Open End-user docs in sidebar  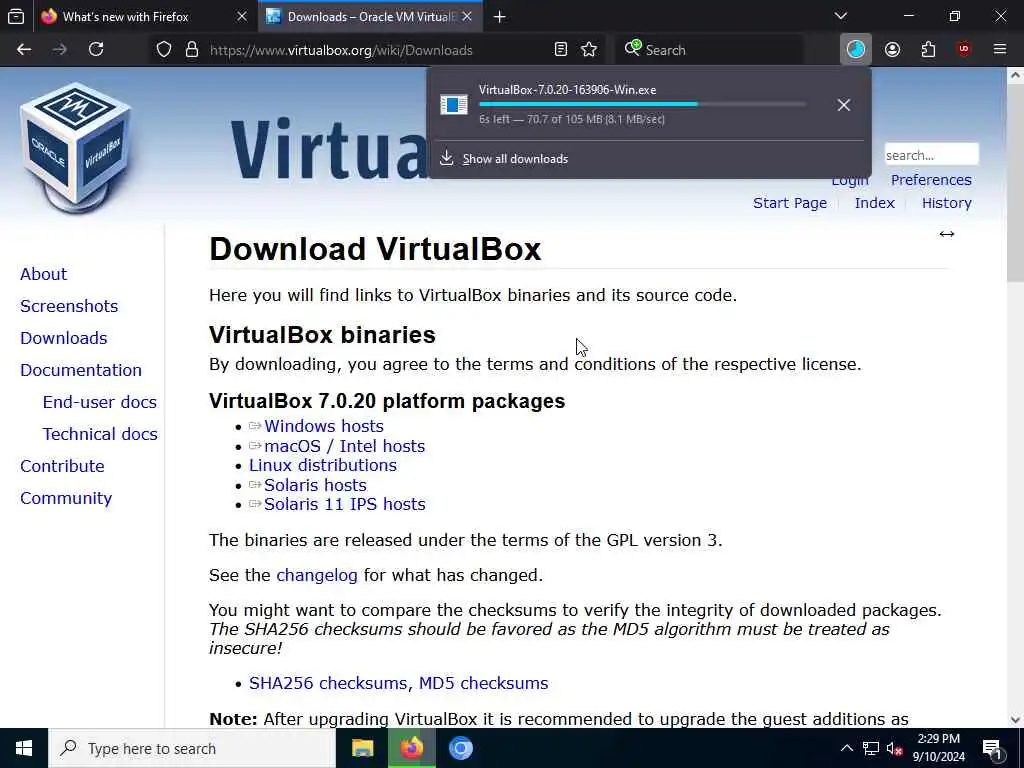100,402
